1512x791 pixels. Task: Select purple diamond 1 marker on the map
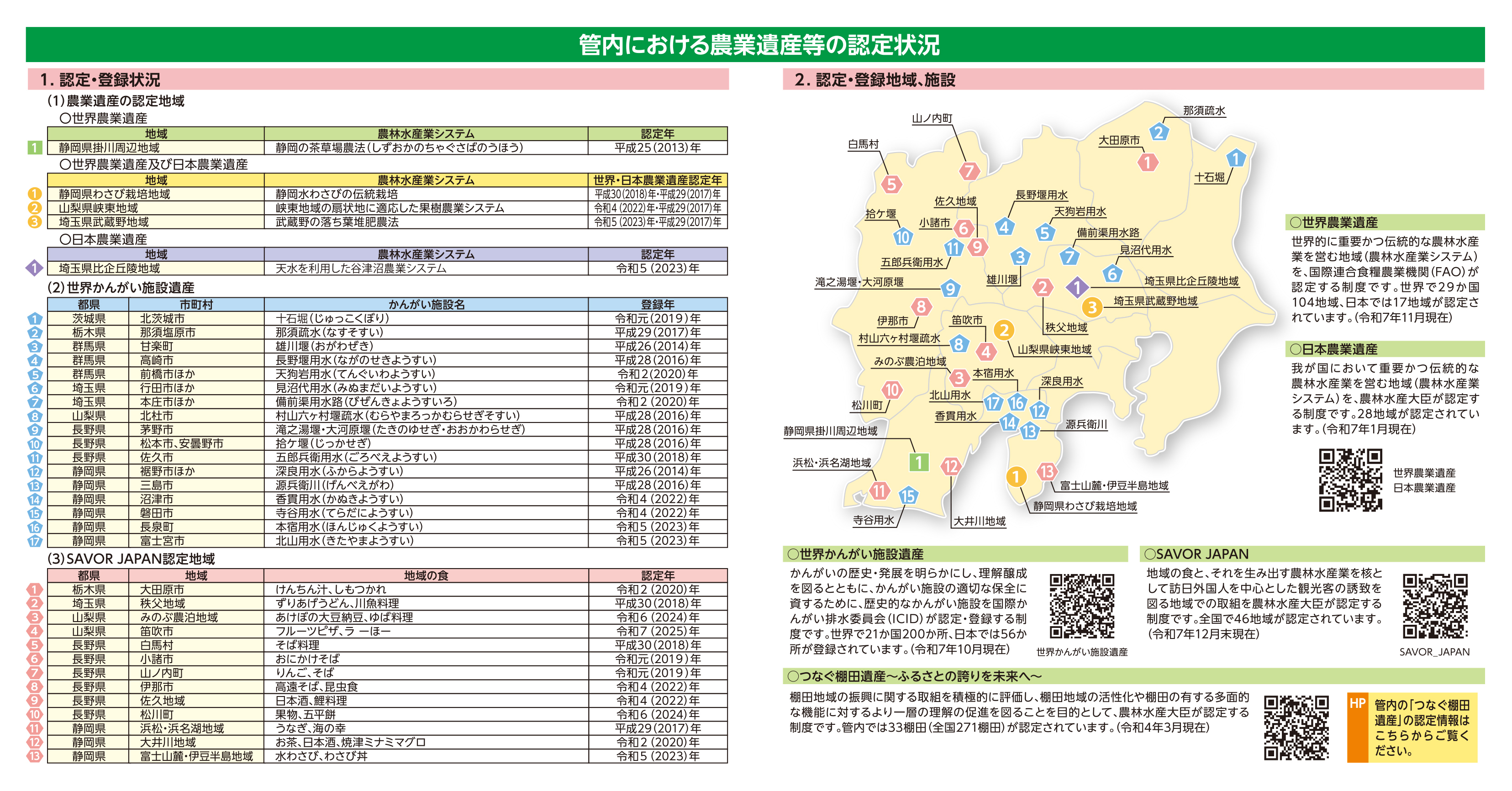point(1077,288)
